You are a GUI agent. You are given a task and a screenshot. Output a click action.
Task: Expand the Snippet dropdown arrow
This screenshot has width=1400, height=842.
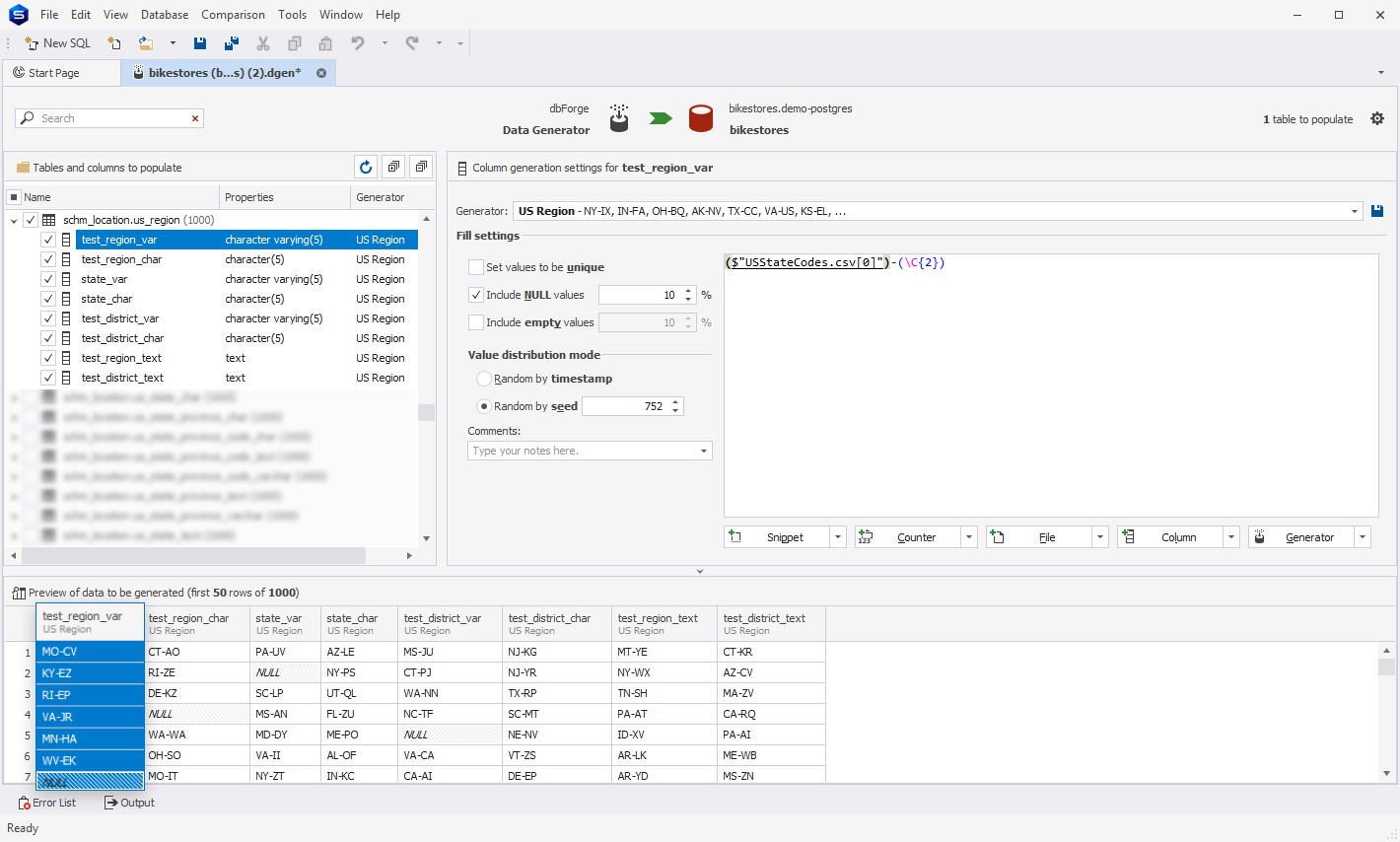click(x=838, y=537)
